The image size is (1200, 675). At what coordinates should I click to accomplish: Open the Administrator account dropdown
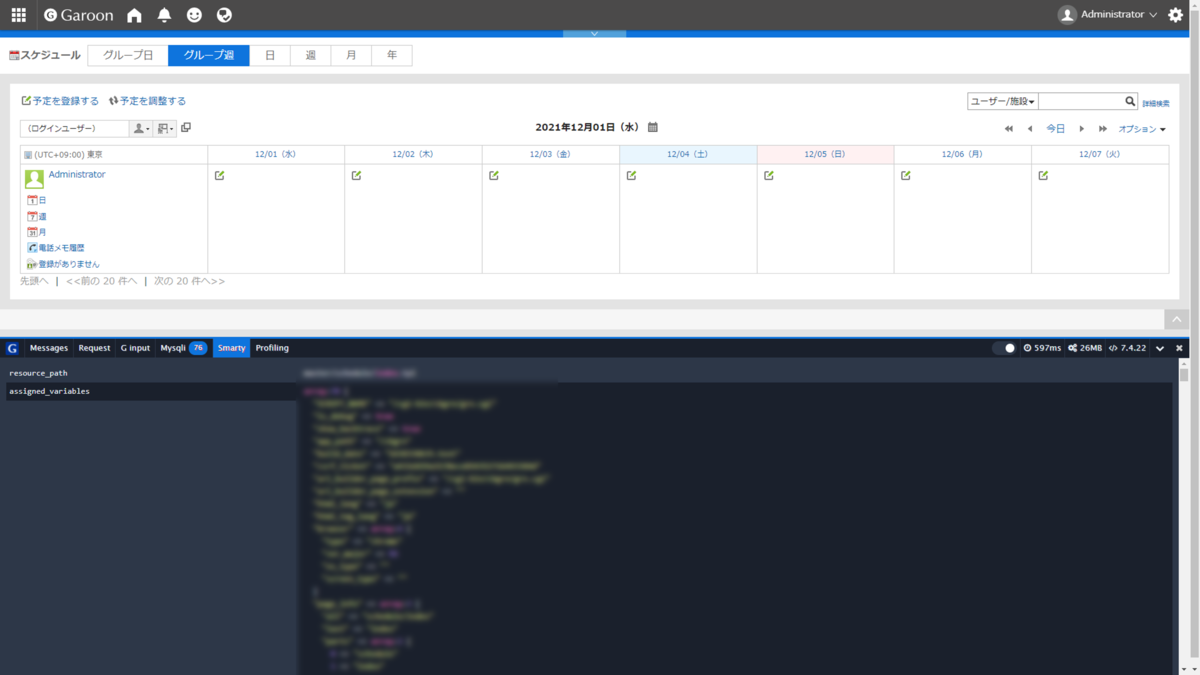click(1106, 14)
